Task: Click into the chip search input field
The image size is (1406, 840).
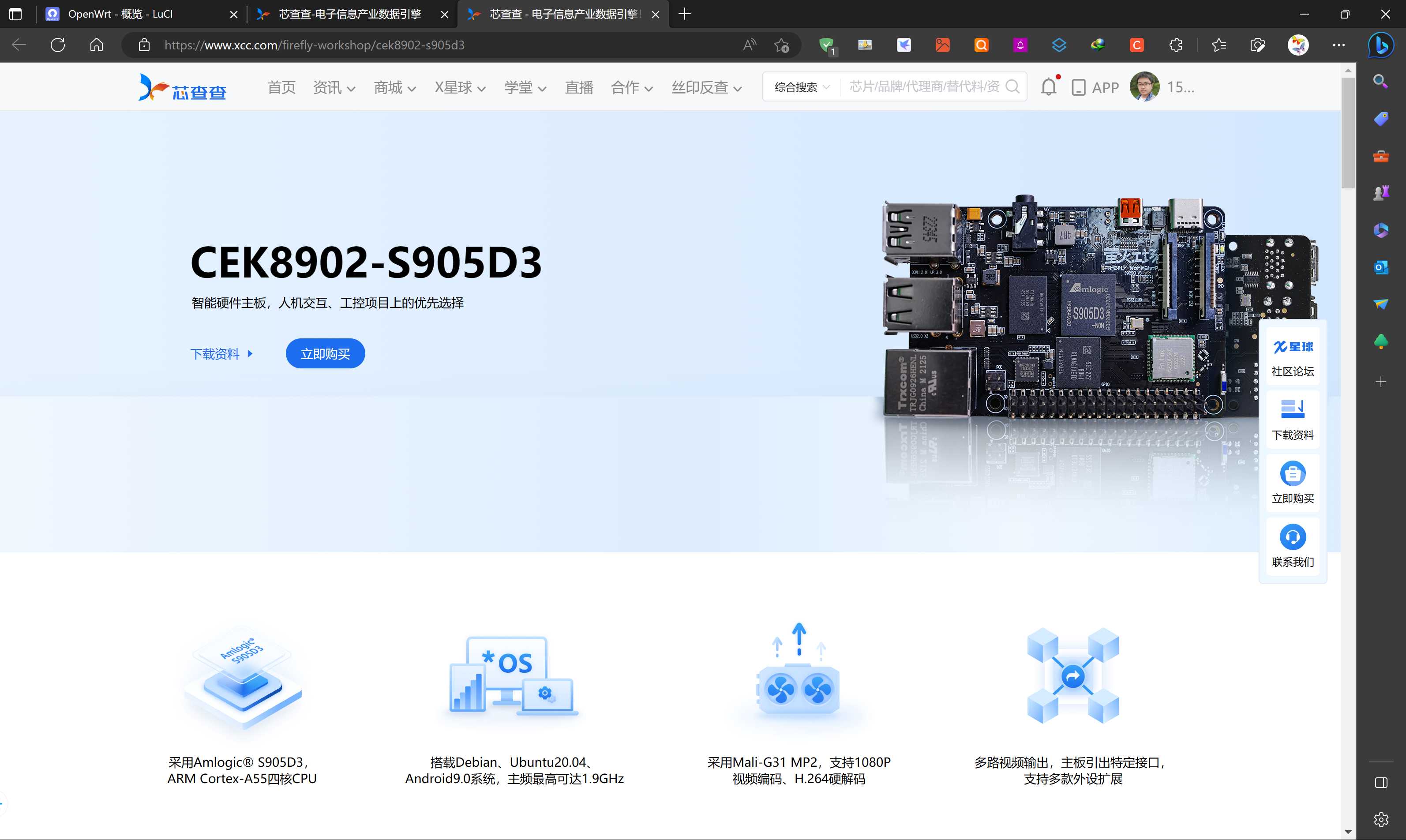Action: tap(924, 86)
